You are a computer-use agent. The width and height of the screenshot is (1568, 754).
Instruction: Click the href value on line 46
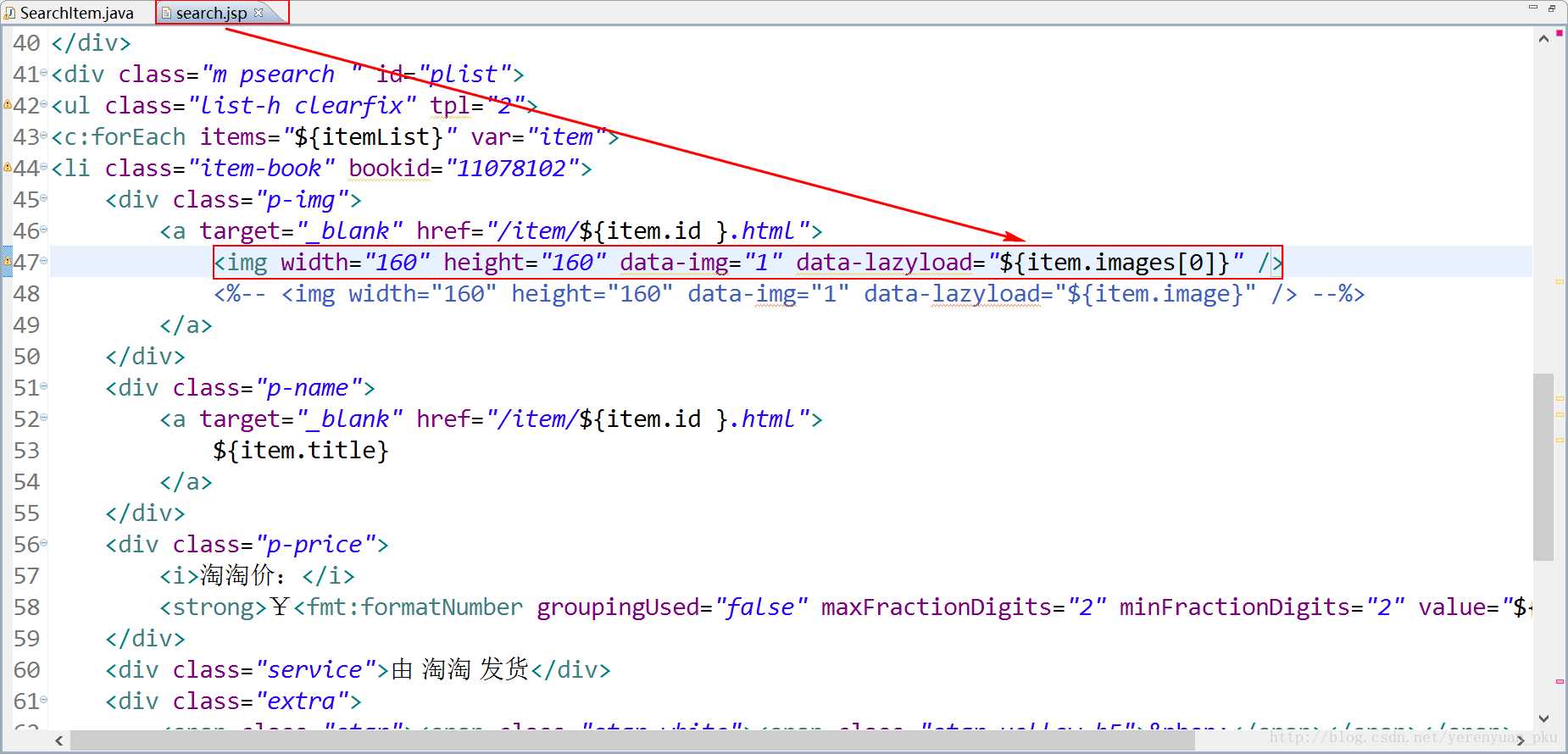tap(648, 230)
